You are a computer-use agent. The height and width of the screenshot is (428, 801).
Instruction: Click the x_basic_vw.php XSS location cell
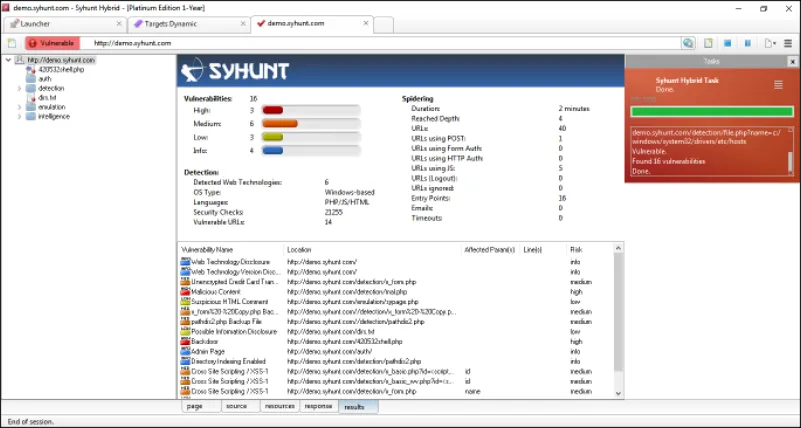pyautogui.click(x=370, y=382)
